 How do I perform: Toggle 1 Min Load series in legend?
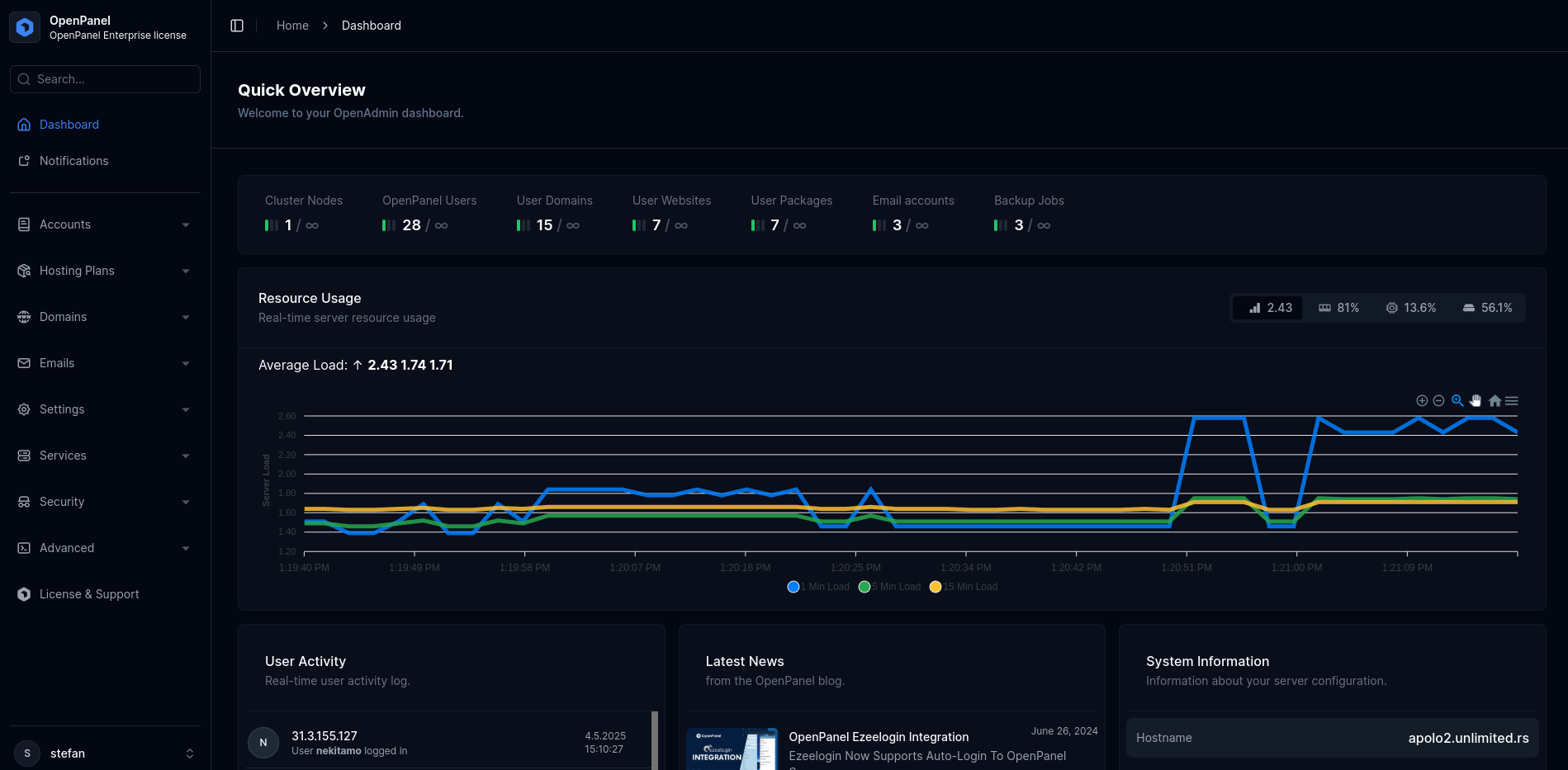818,587
